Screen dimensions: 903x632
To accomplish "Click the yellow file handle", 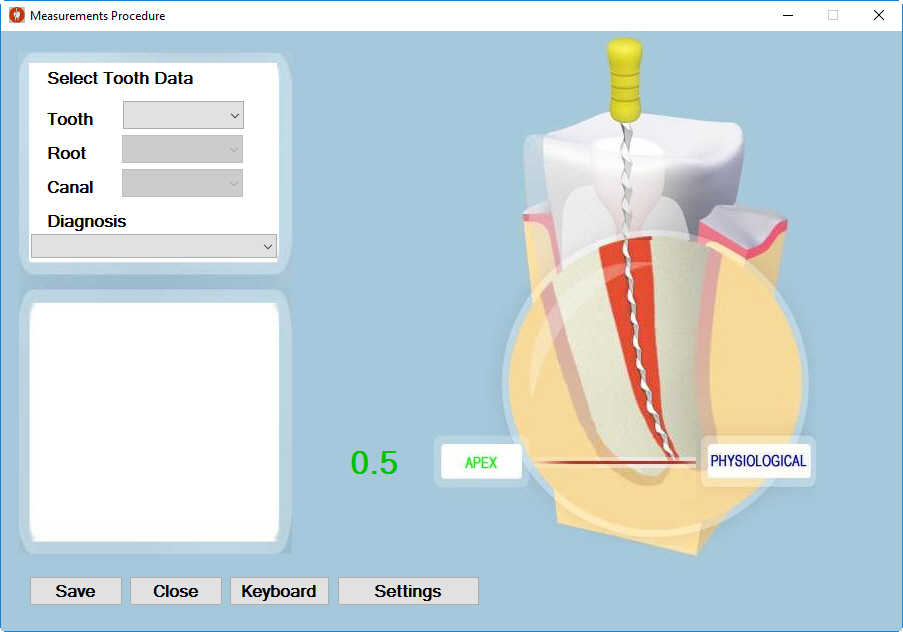I will pos(624,80).
